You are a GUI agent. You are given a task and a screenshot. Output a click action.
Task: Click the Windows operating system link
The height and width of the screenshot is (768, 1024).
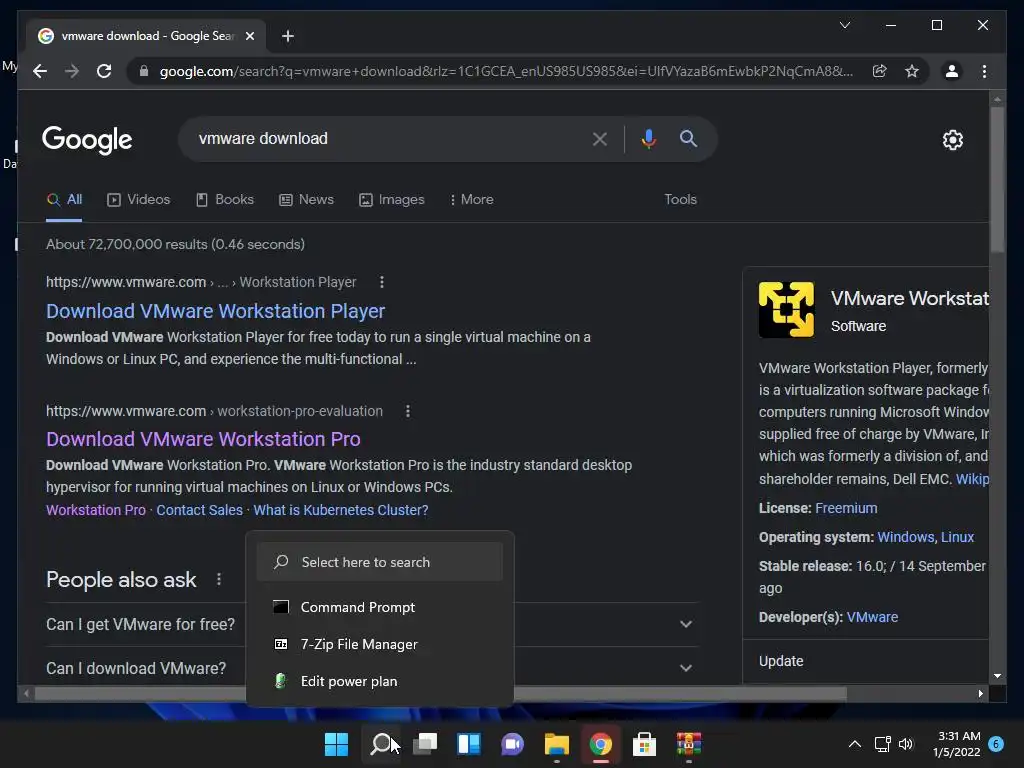click(906, 537)
